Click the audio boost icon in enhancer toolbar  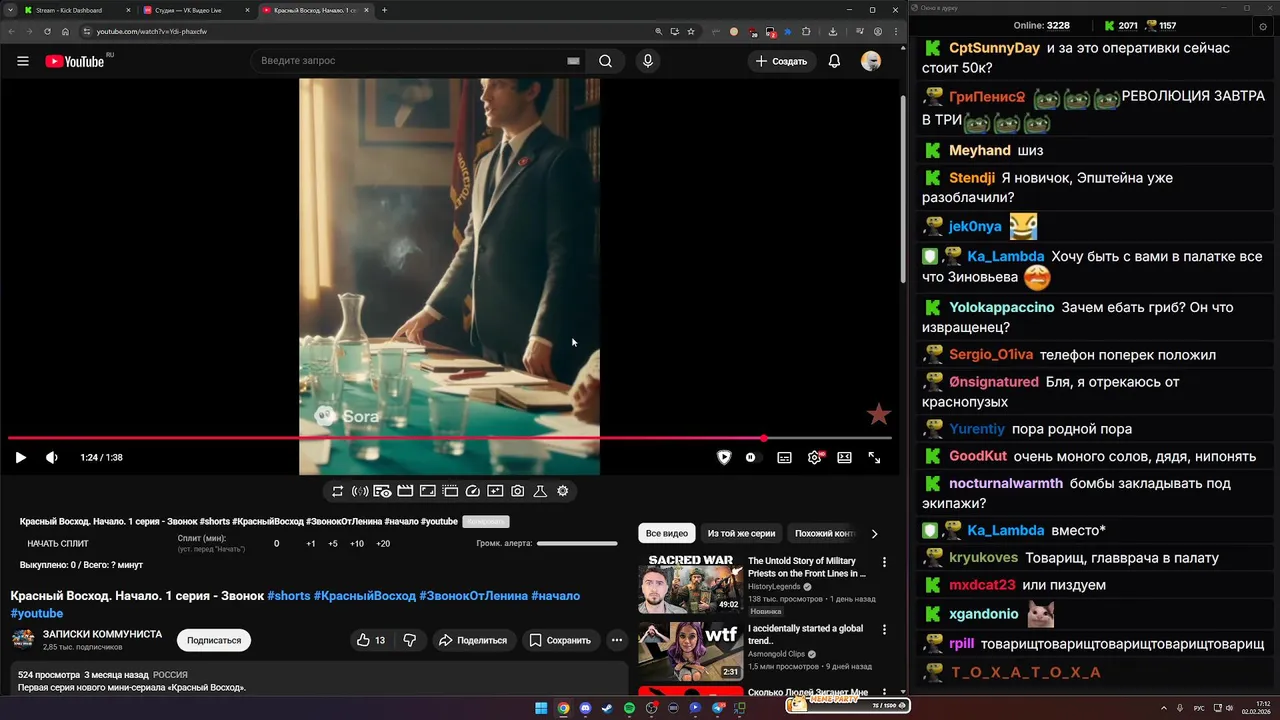point(360,491)
